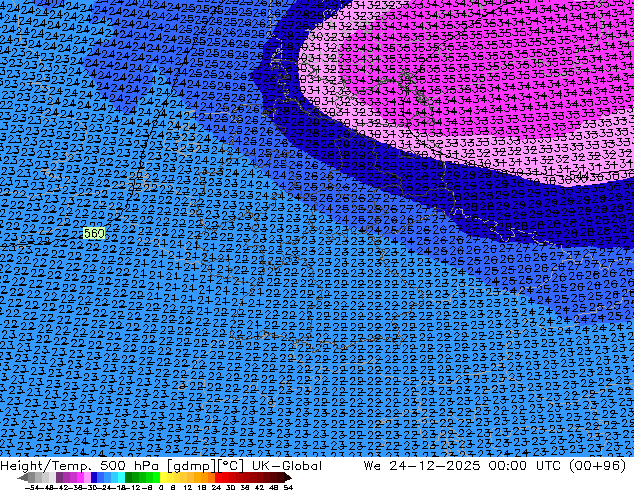Click the '24' legend scale value
This screenshot has height=490, width=634.
pyautogui.click(x=216, y=487)
